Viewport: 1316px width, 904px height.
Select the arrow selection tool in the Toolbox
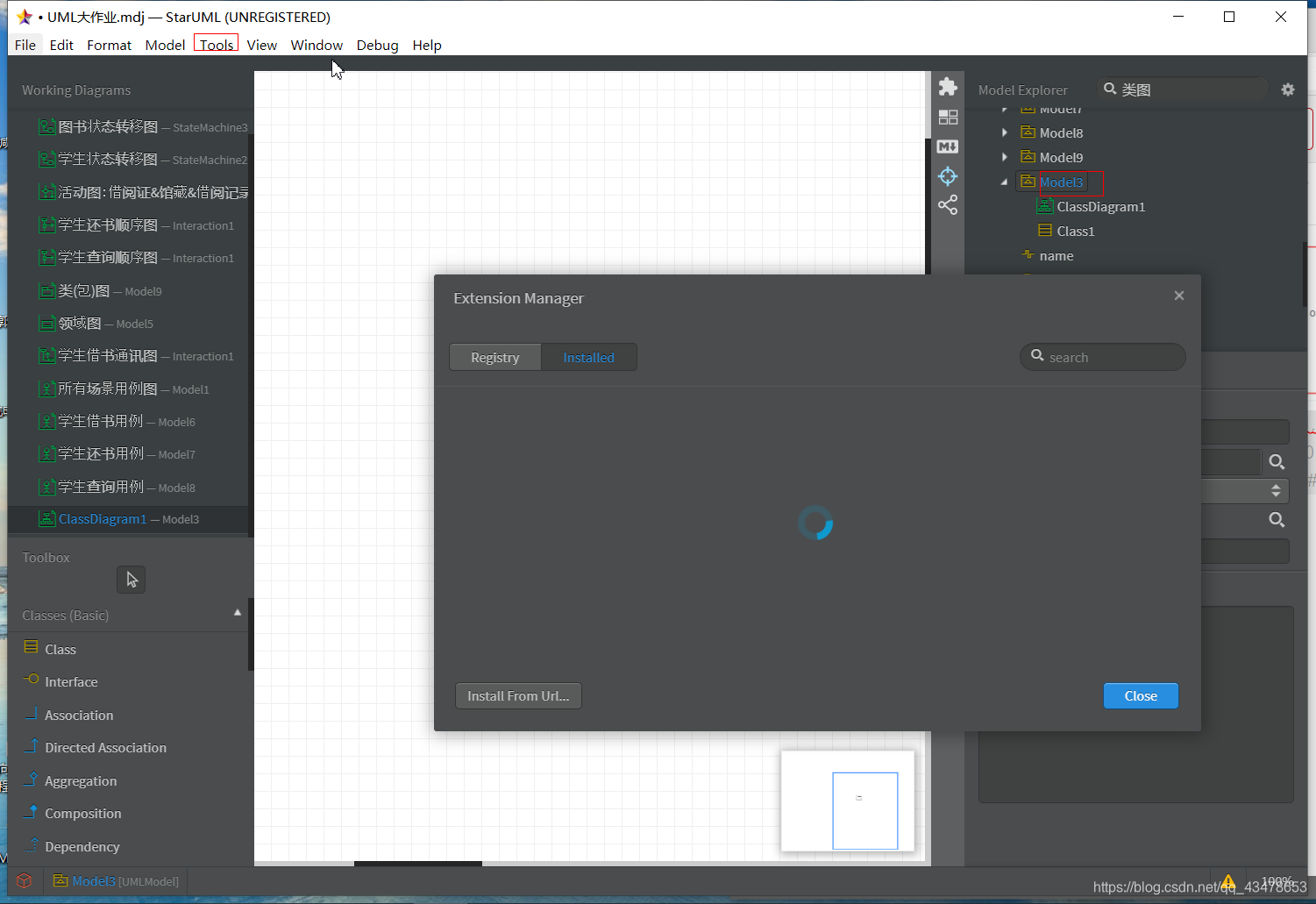coord(131,579)
